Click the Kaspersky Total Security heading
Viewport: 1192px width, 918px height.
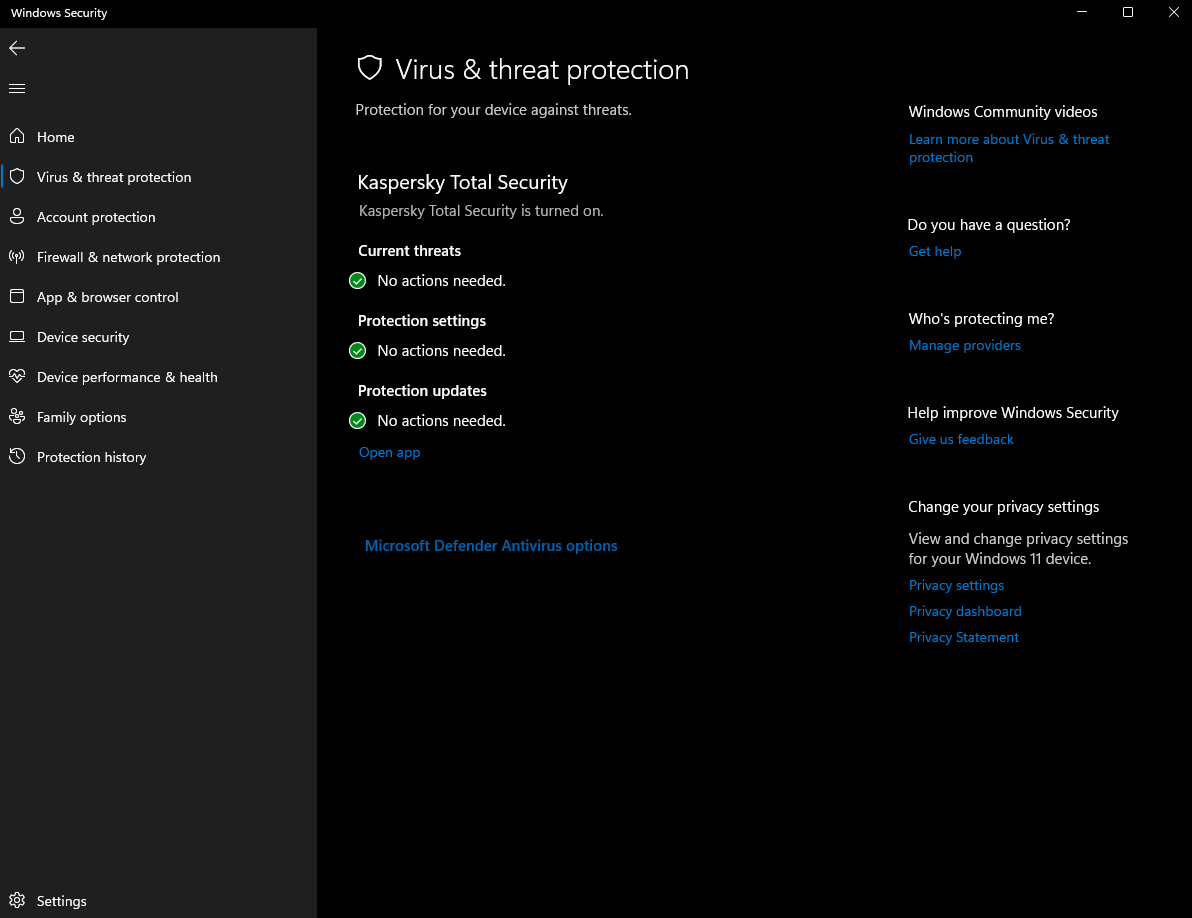(462, 182)
